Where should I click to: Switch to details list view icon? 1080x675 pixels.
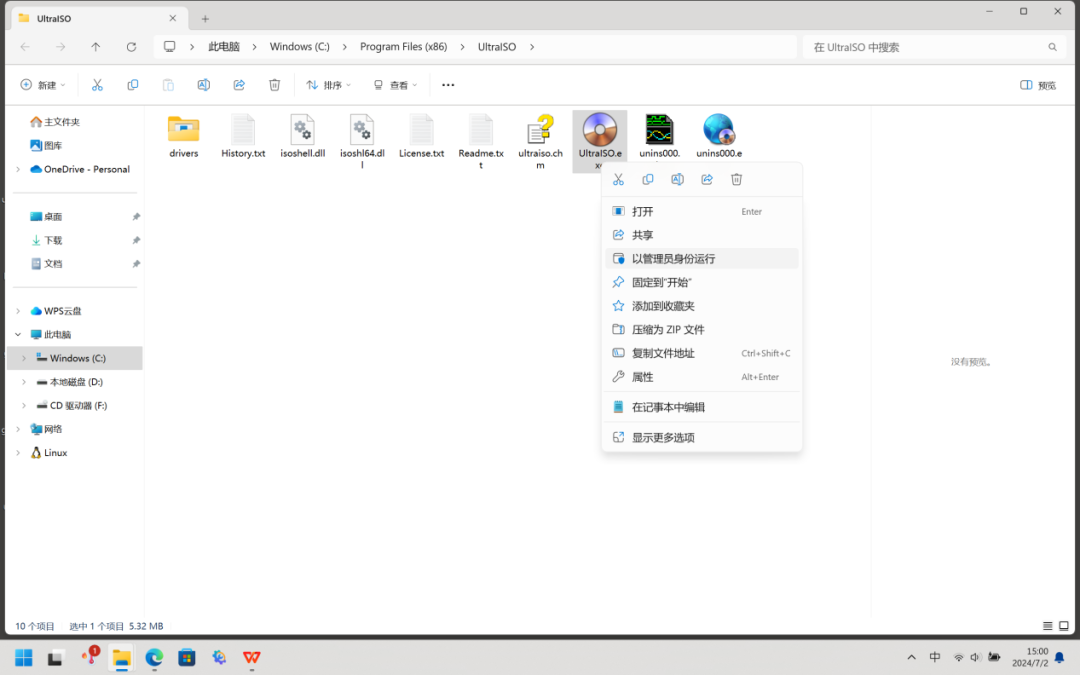1048,626
